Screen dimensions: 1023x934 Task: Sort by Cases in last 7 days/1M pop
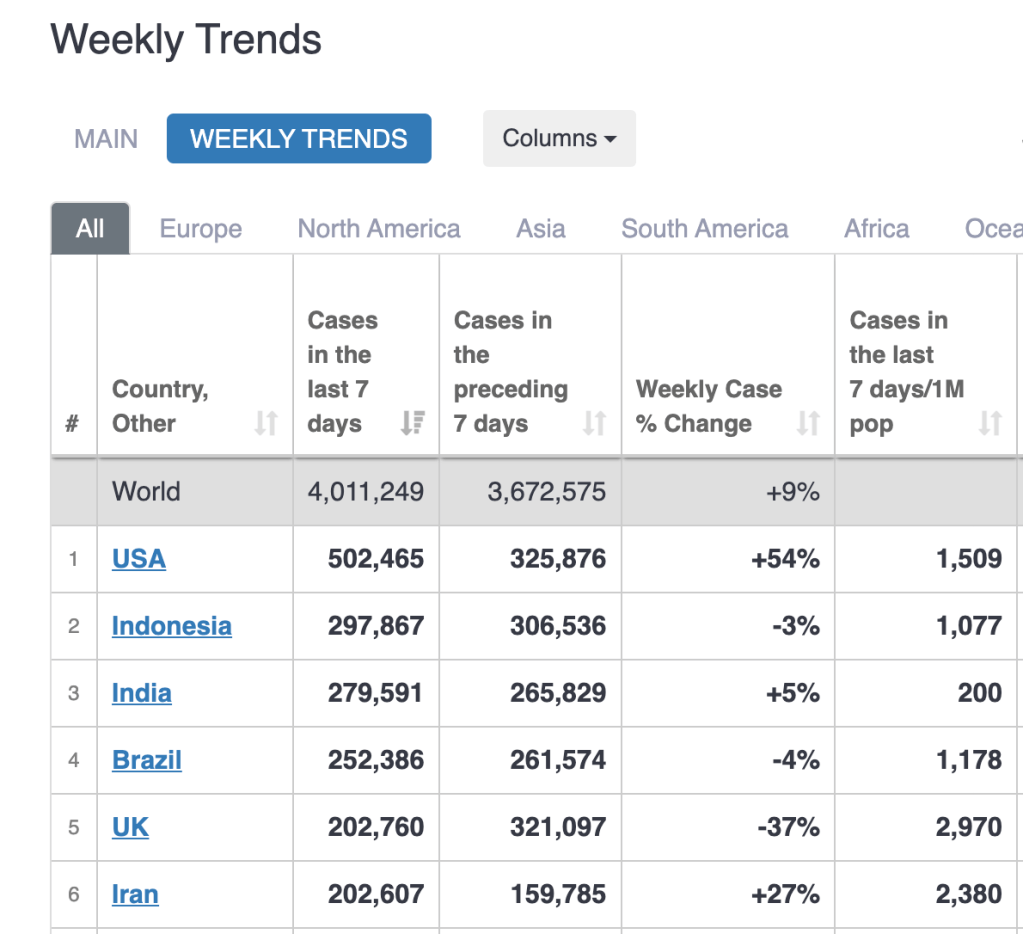989,424
